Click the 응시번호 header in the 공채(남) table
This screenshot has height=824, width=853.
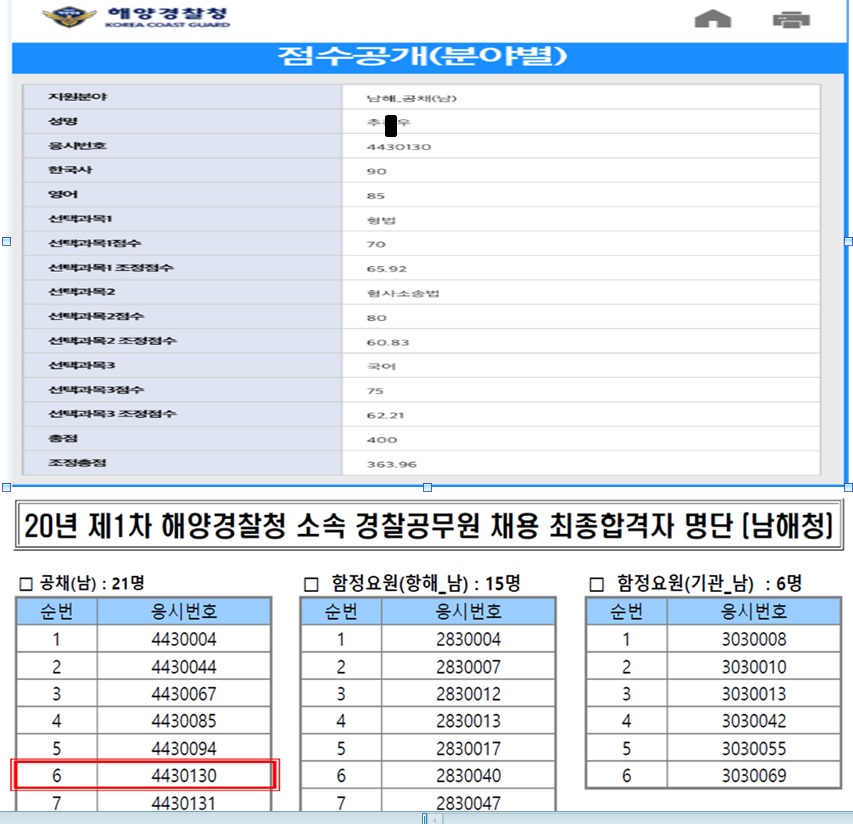[x=185, y=612]
